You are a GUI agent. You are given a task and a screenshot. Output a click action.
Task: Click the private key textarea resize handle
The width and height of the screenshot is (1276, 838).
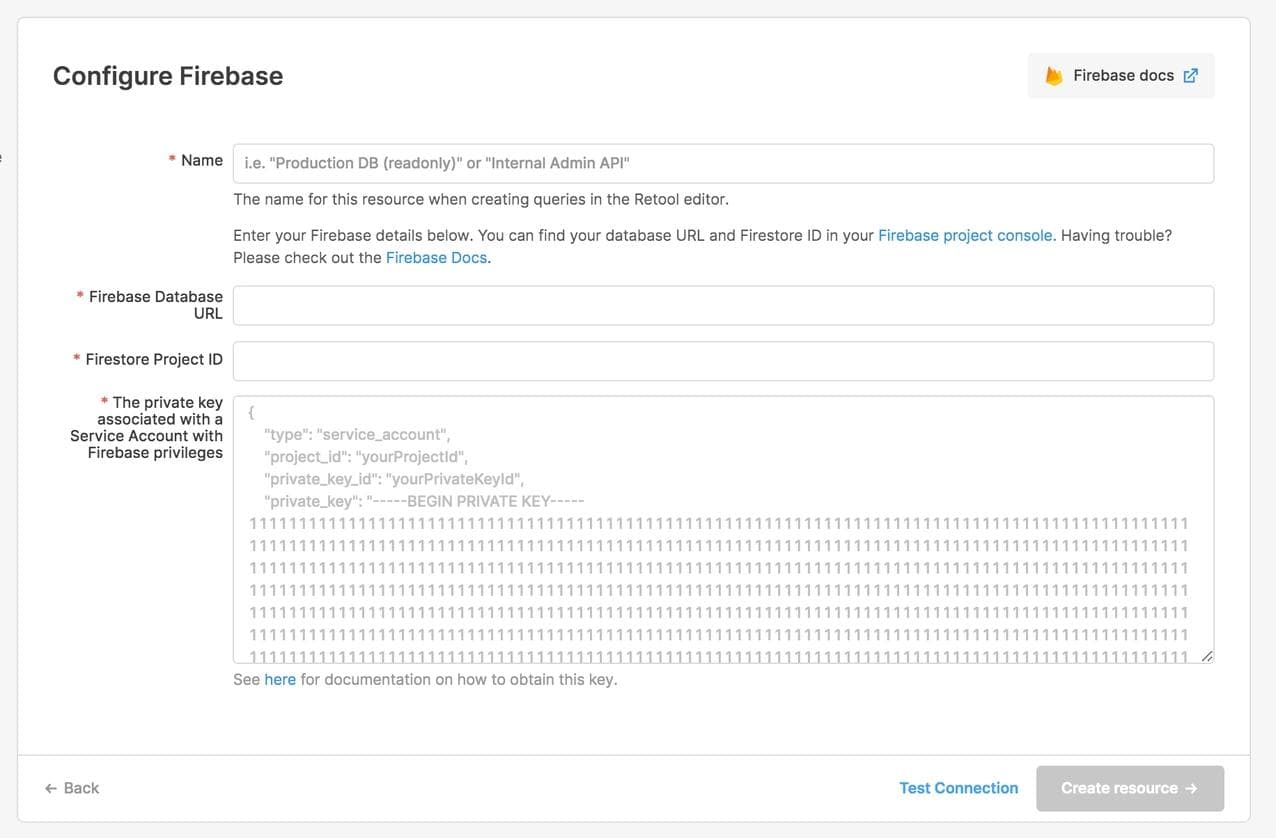click(x=1207, y=656)
